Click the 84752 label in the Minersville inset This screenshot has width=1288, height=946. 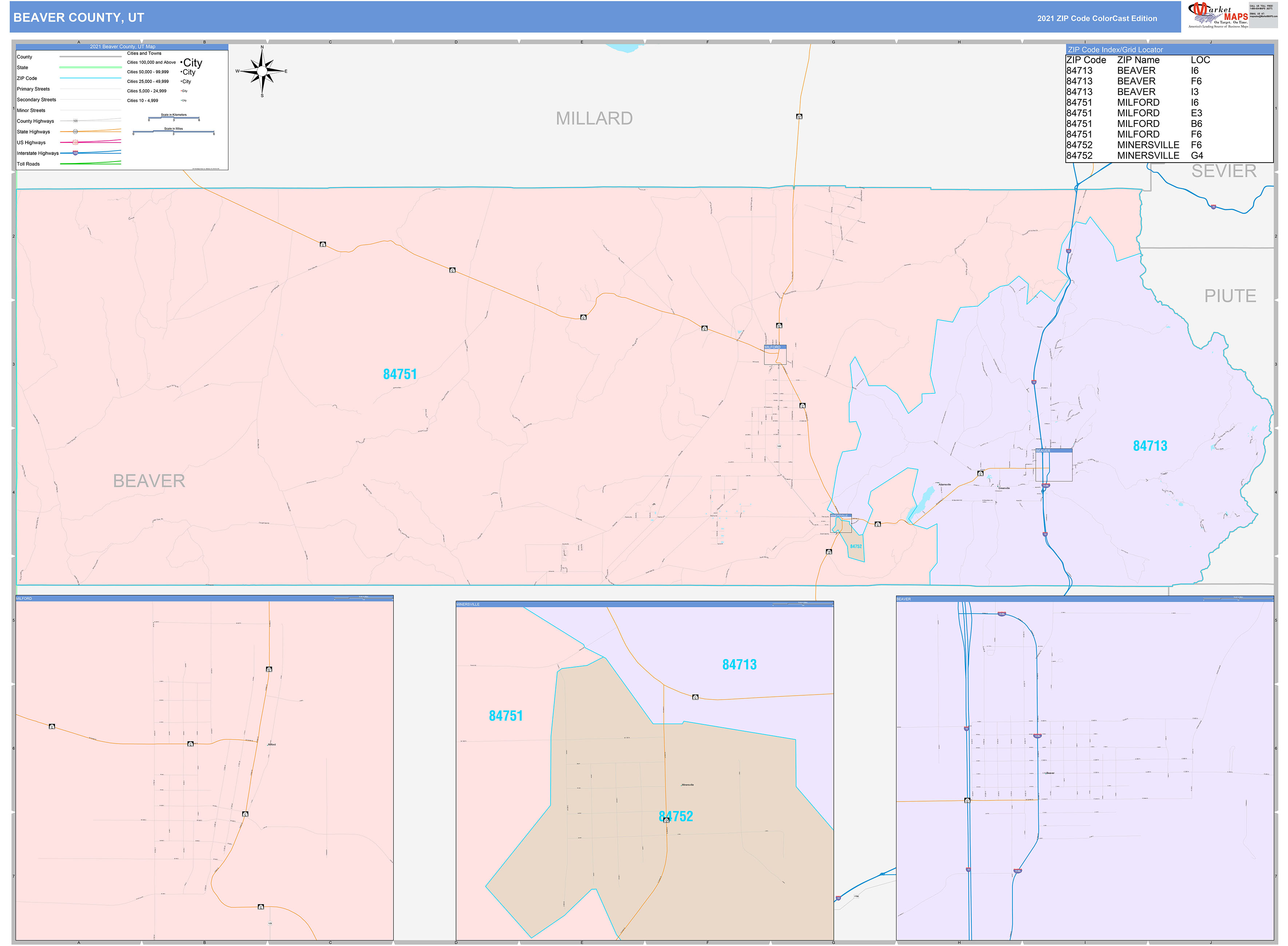pos(676,816)
